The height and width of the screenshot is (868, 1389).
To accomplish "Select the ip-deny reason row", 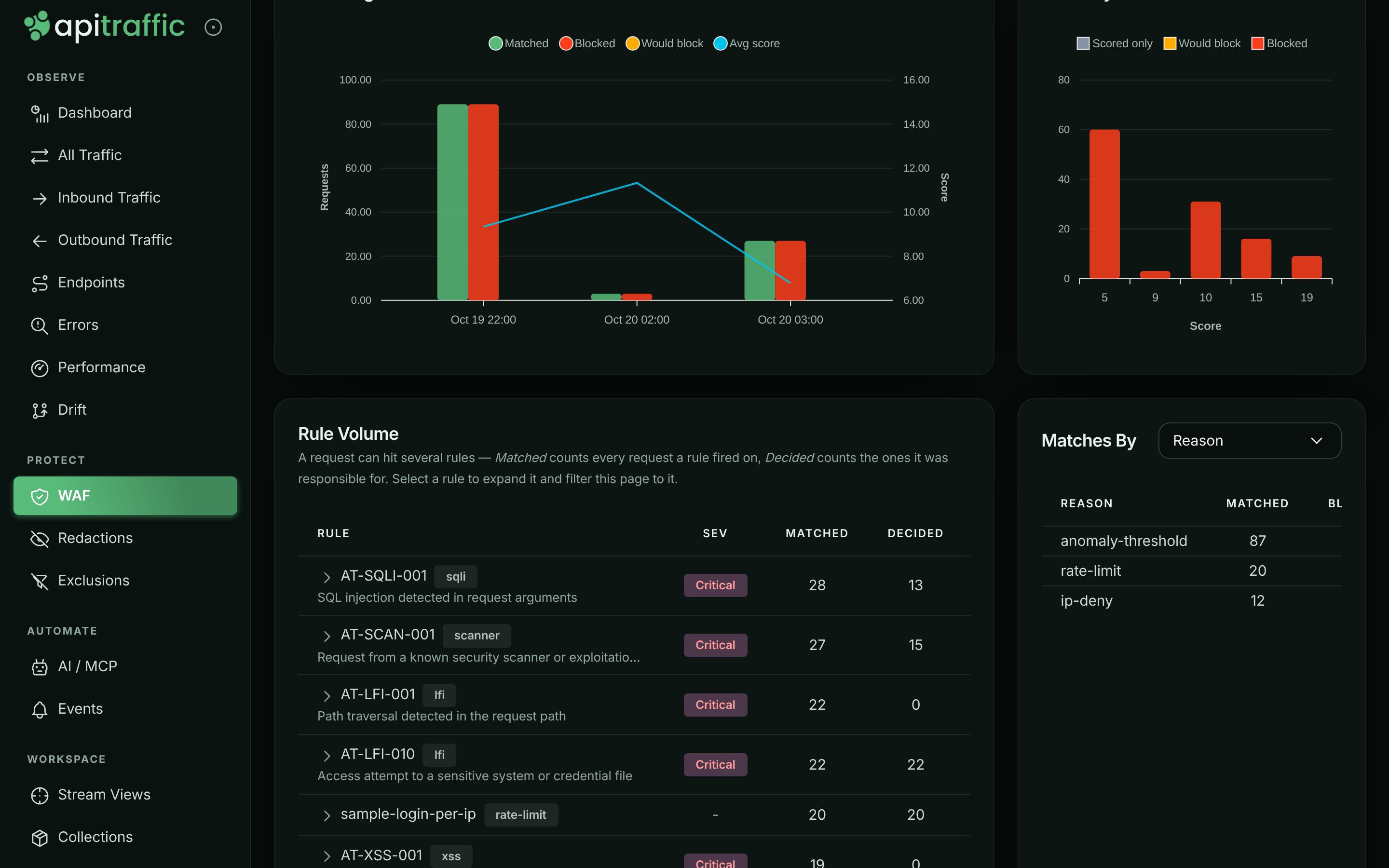I will tap(1192, 600).
